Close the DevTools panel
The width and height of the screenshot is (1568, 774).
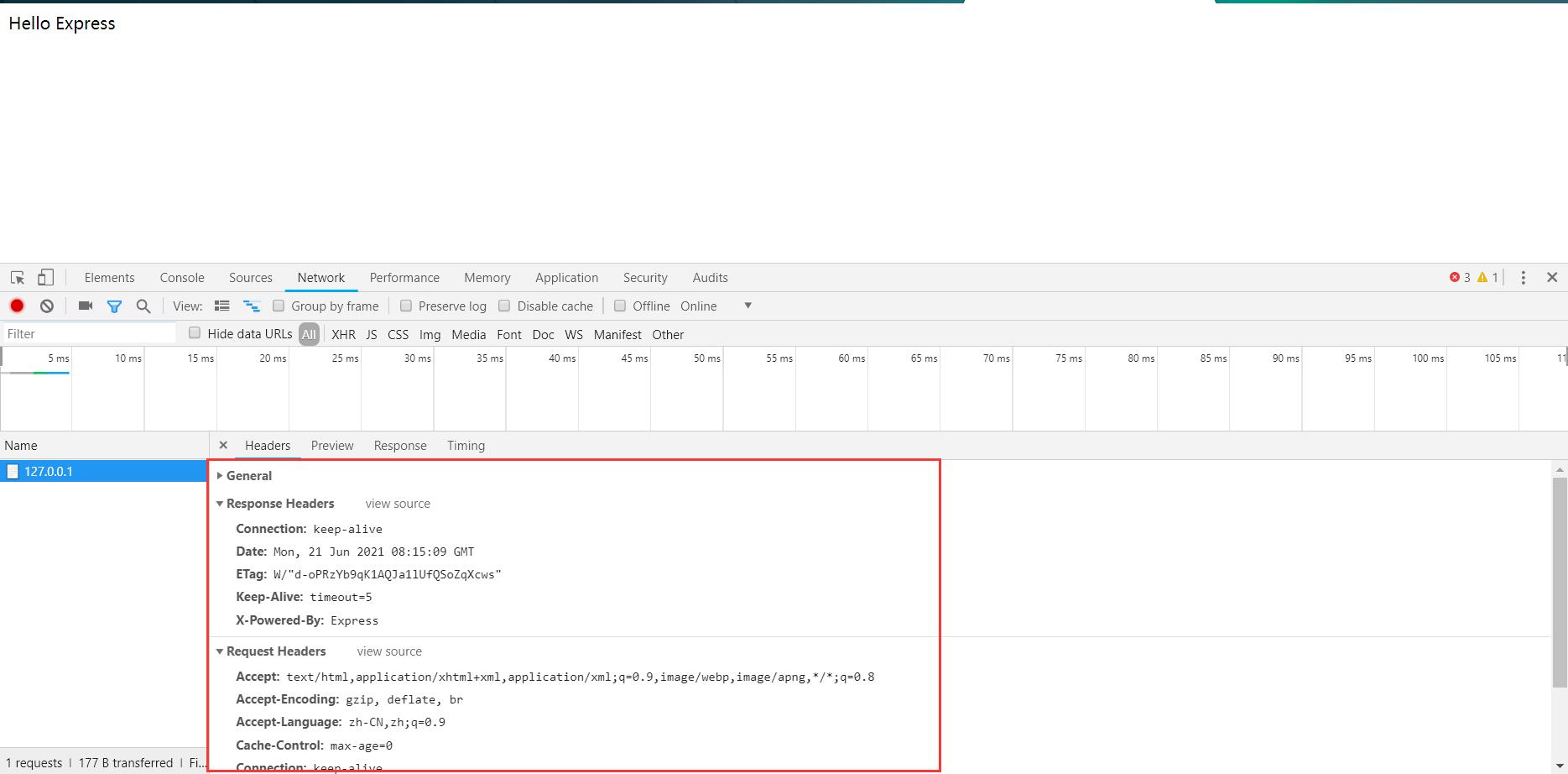pos(1552,277)
